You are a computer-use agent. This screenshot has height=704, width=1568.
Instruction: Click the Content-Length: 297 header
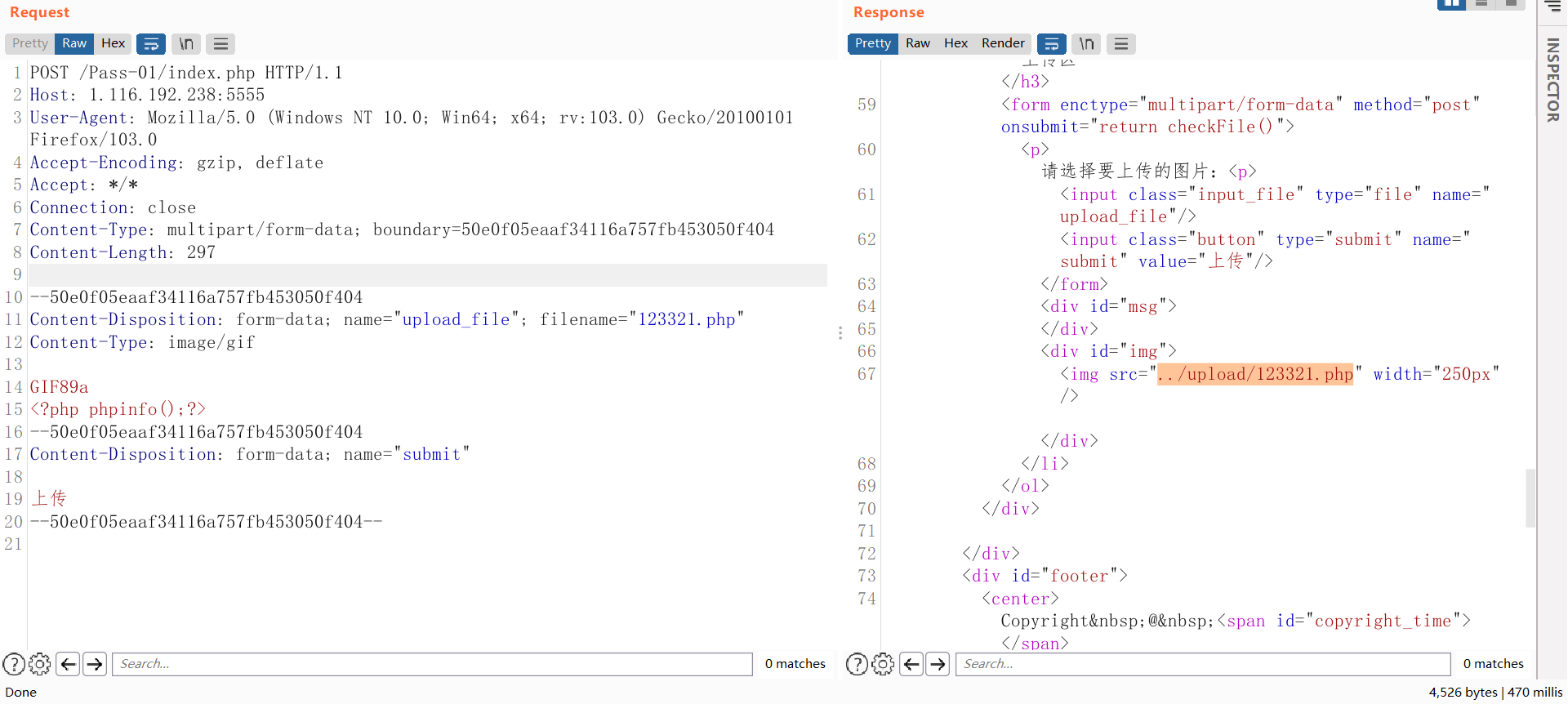coord(122,252)
